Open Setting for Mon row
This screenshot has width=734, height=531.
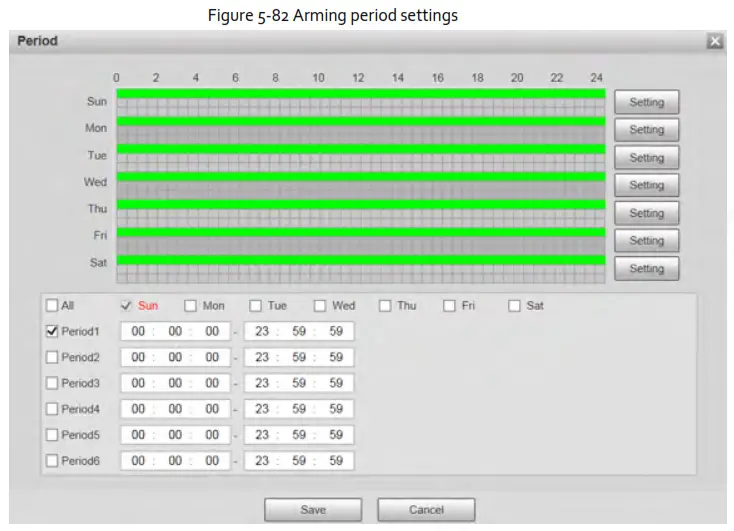pos(646,130)
